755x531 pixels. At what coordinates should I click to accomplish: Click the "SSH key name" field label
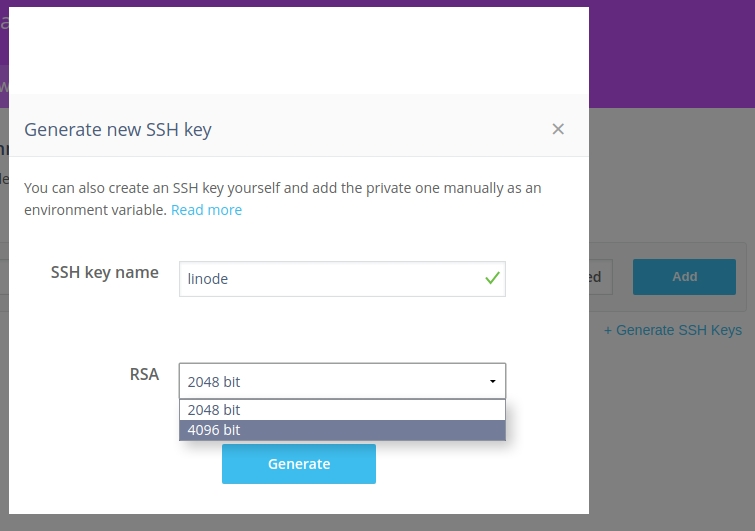tap(104, 272)
